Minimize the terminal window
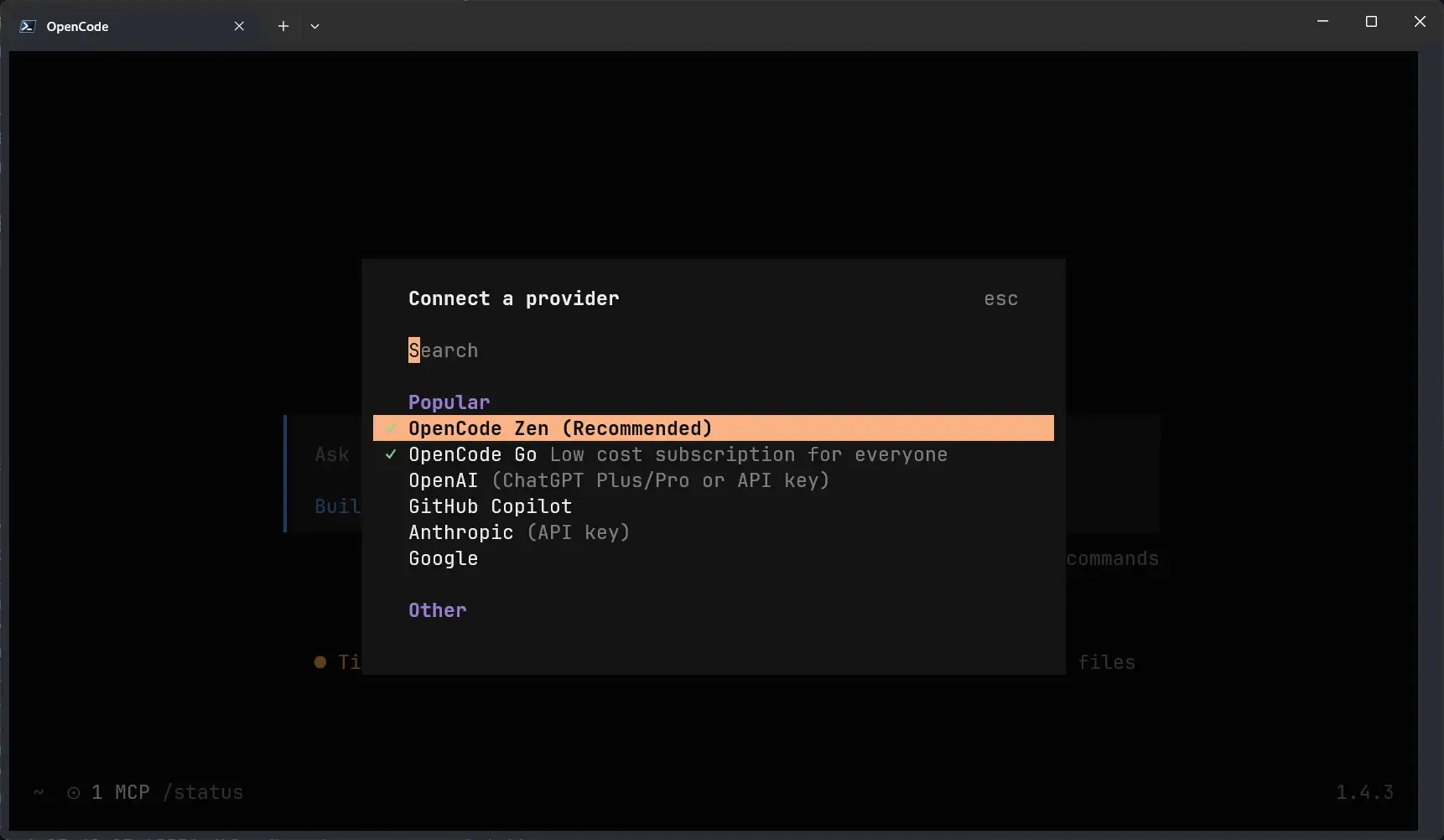The image size is (1444, 840). (x=1323, y=21)
